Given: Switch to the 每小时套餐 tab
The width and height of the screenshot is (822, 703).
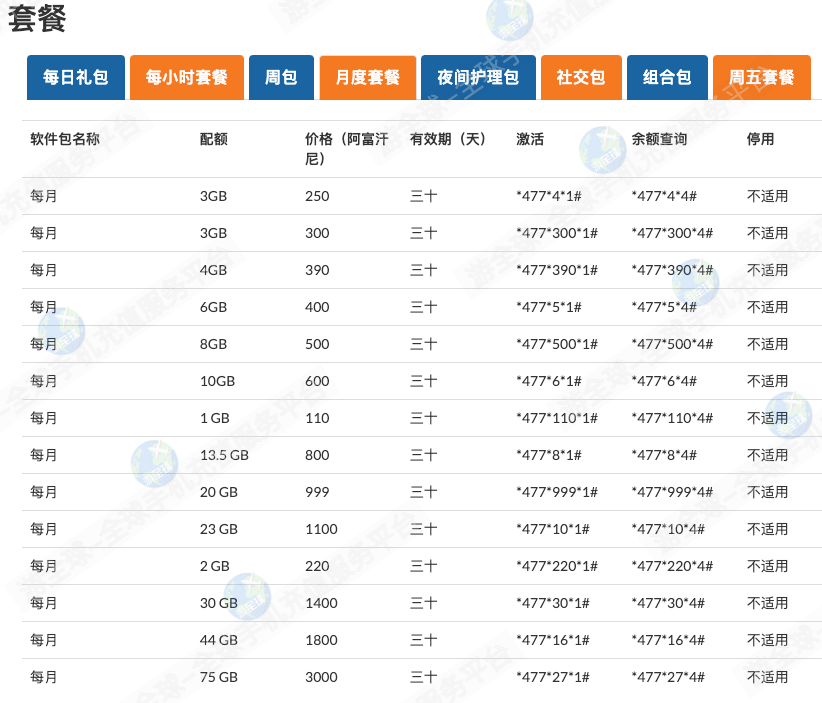Looking at the screenshot, I should point(187,77).
